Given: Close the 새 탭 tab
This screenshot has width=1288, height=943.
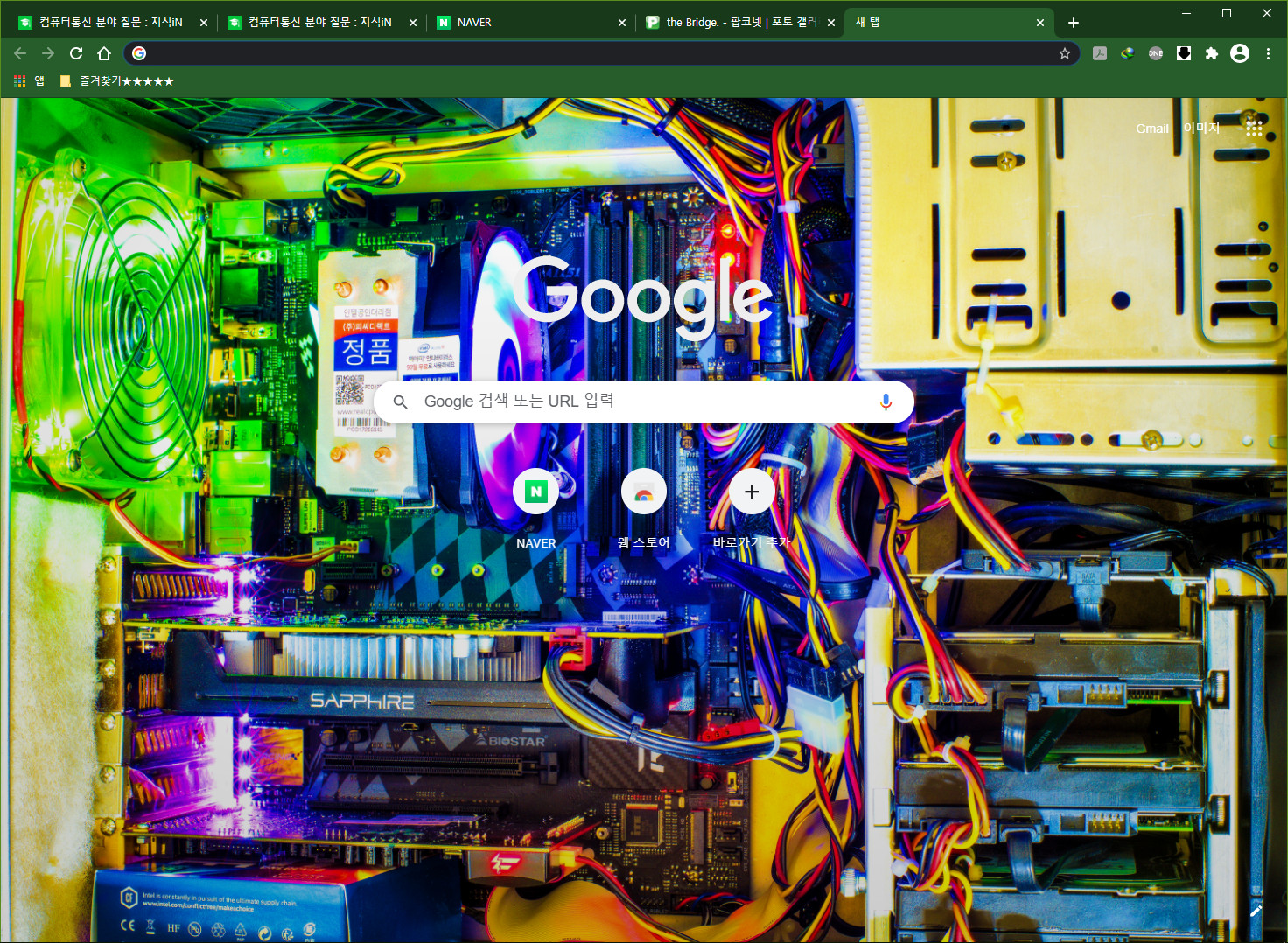Looking at the screenshot, I should [x=1040, y=23].
